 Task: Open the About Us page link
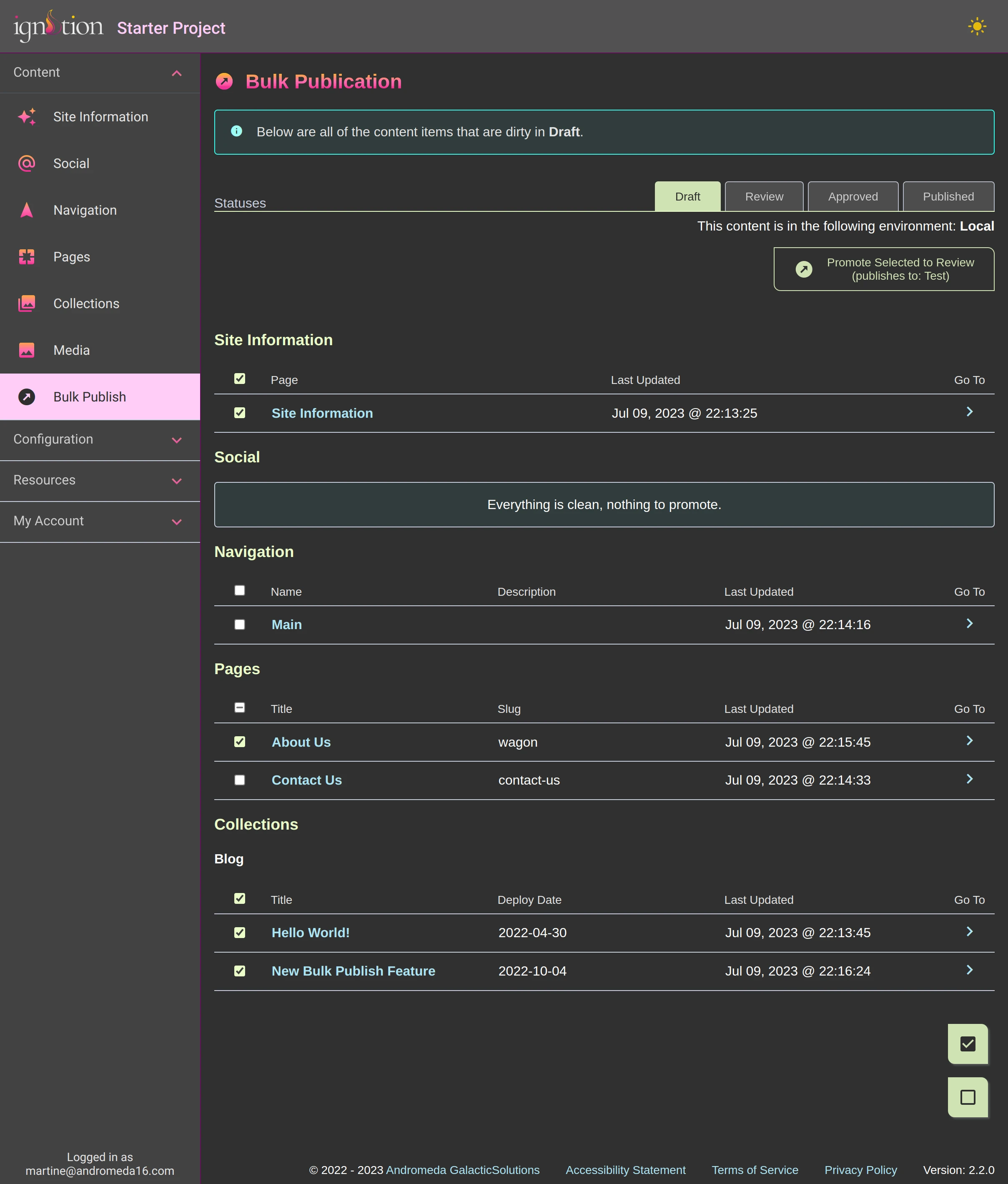pyautogui.click(x=301, y=742)
